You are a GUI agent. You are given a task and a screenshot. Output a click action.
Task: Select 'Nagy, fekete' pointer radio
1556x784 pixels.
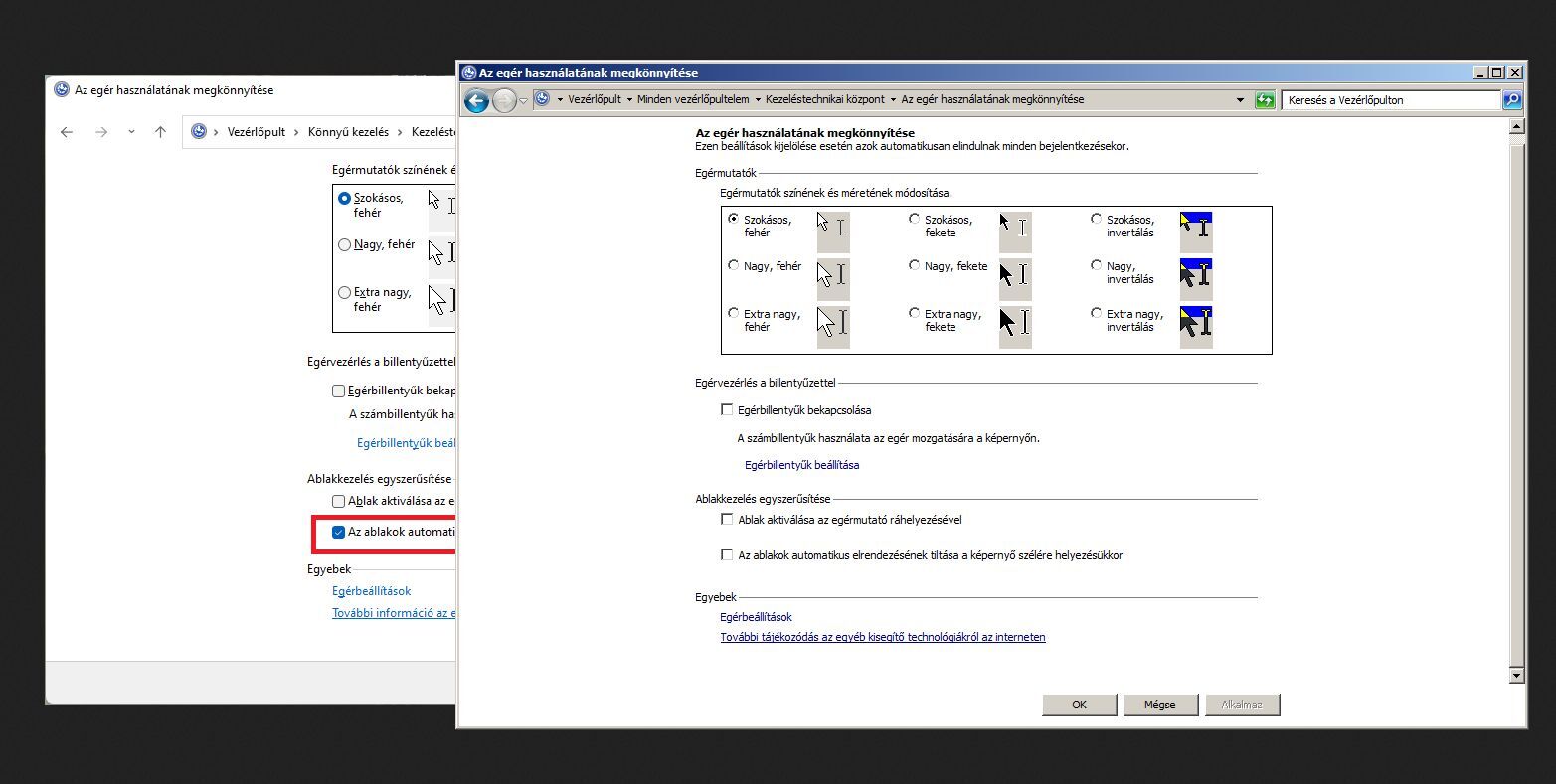pyautogui.click(x=915, y=265)
